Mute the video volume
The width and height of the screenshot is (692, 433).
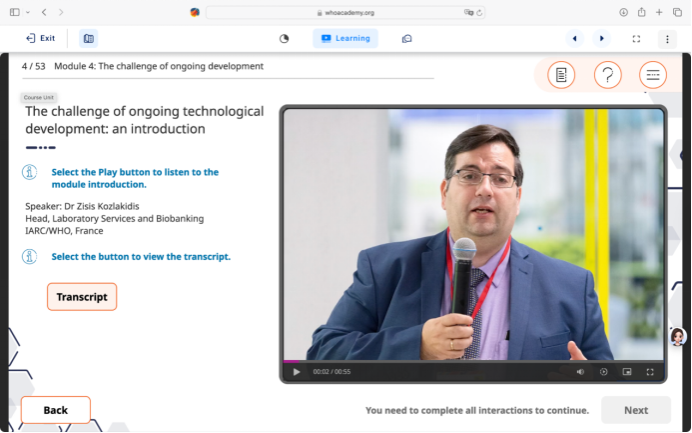[x=580, y=372]
